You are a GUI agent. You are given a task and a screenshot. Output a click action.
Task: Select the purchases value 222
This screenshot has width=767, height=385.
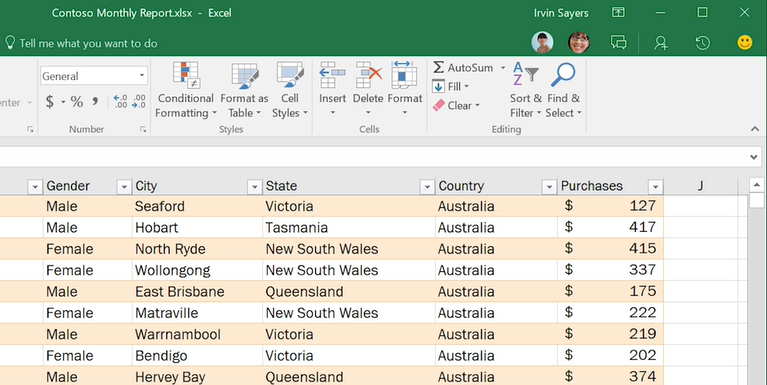click(610, 313)
